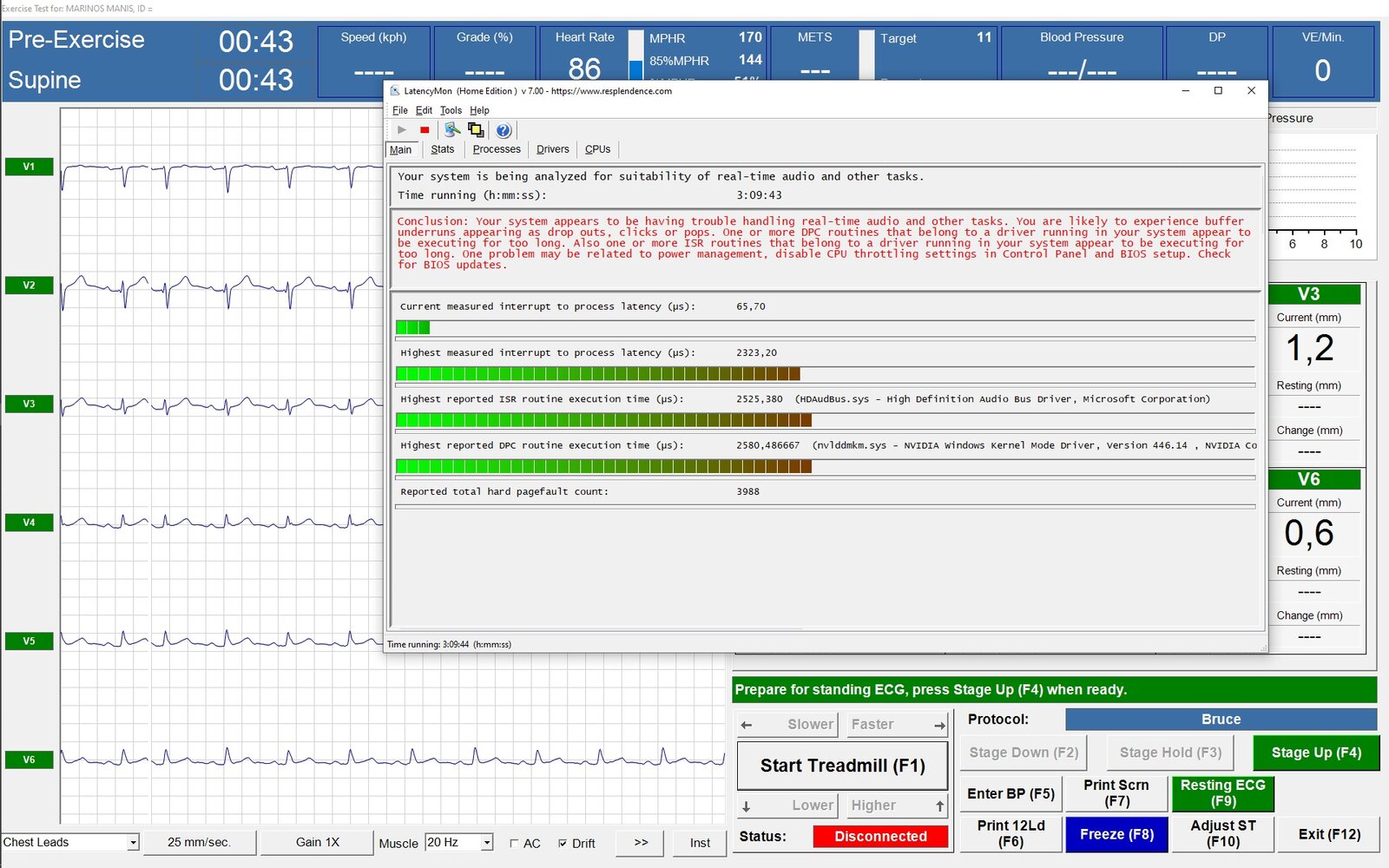Click the right arrow beside Faster
Viewport: 1389px width, 868px height.
939,725
